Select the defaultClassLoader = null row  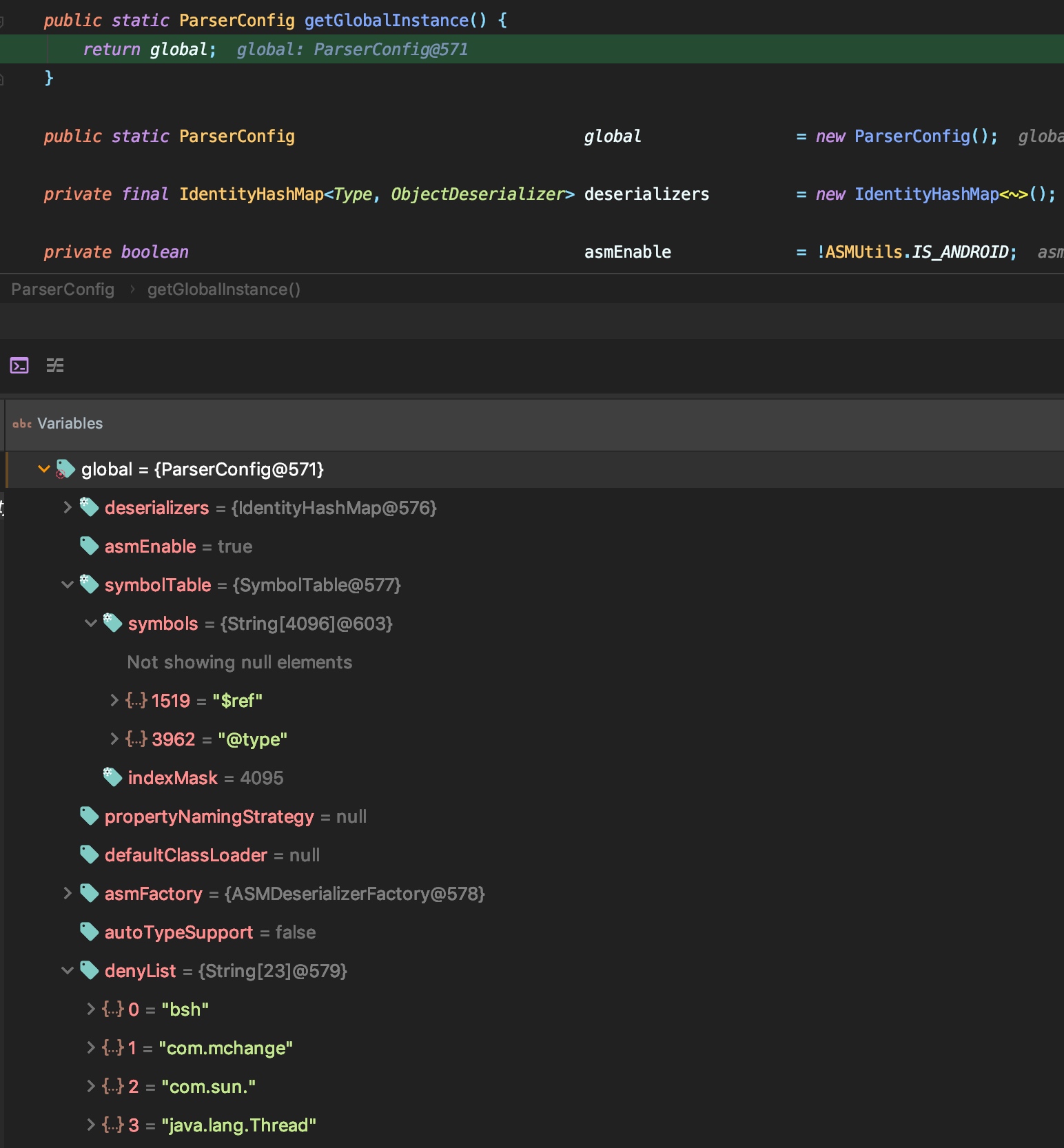point(534,854)
